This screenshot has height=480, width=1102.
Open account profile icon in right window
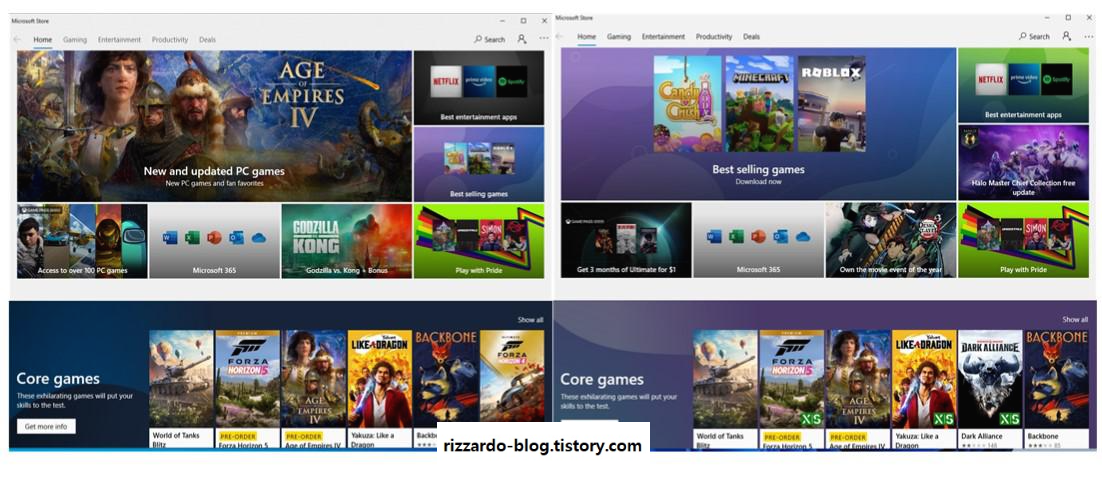[x=1067, y=36]
